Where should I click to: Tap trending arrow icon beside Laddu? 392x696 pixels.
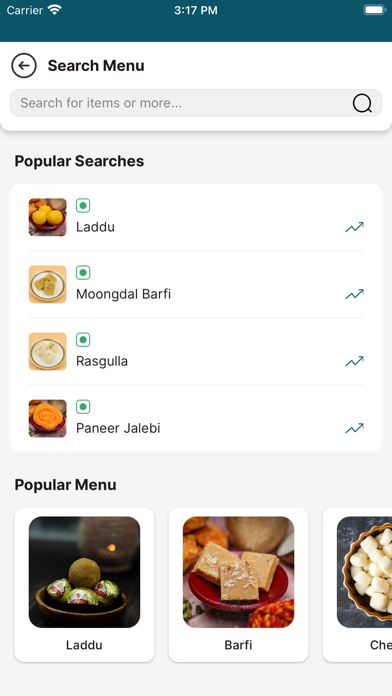pyautogui.click(x=354, y=227)
